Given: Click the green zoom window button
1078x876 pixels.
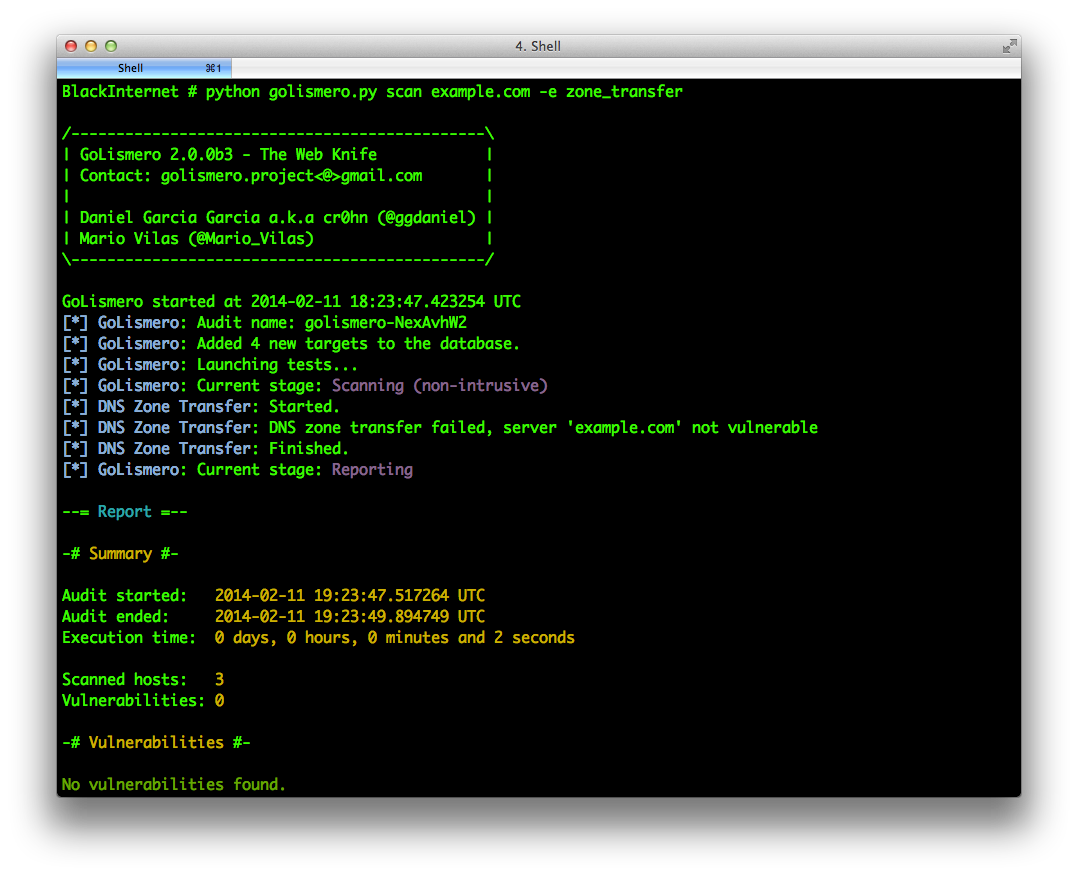Looking at the screenshot, I should tap(111, 46).
